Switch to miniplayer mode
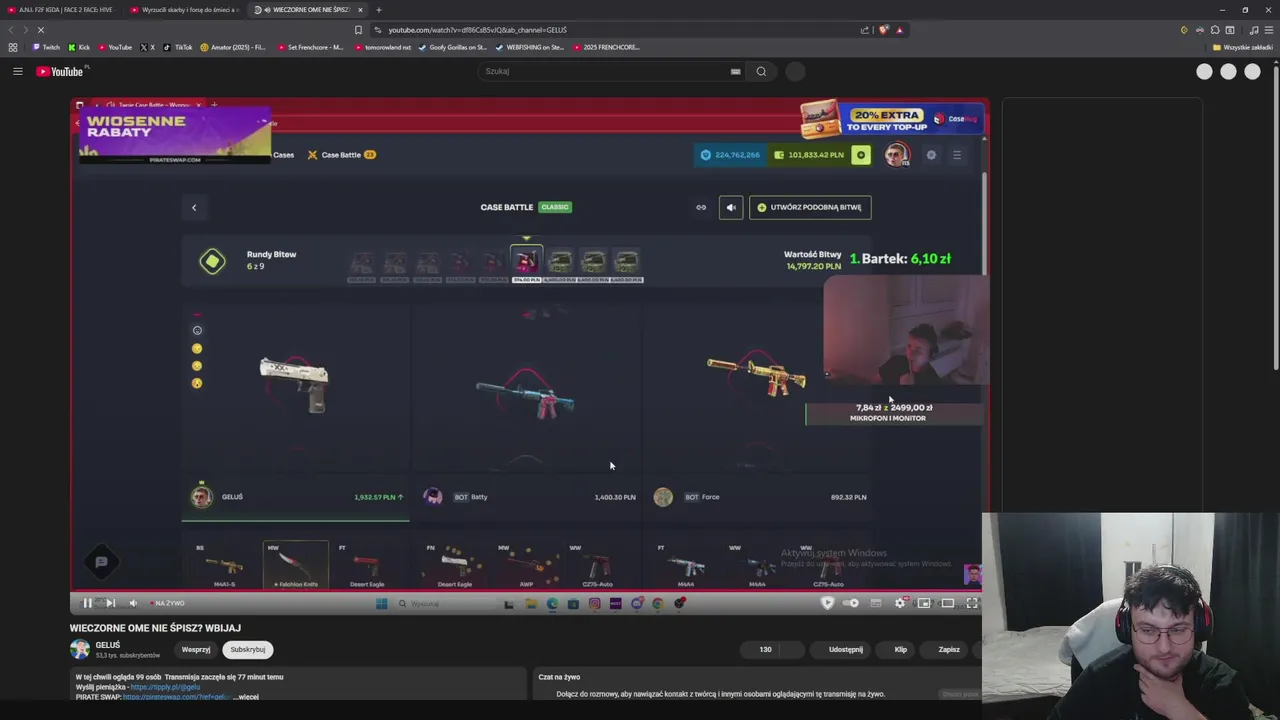 924,603
